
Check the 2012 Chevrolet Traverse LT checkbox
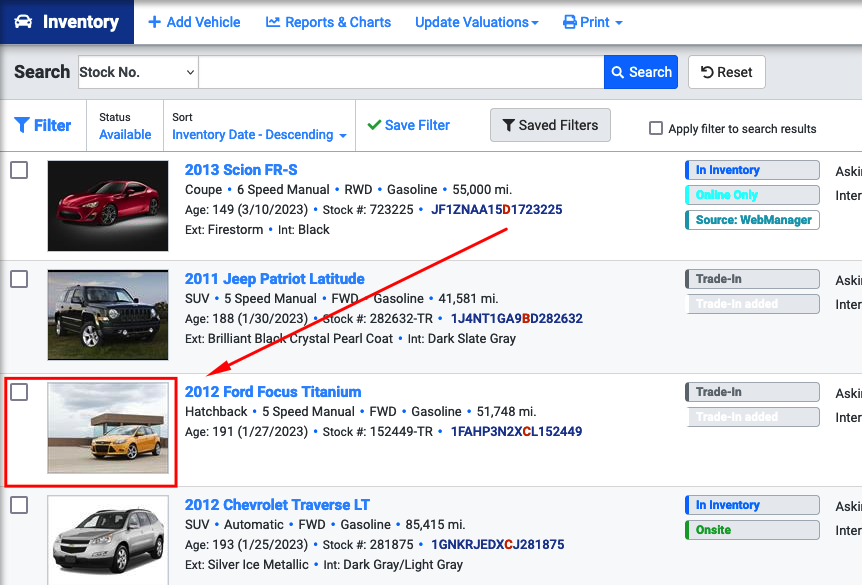click(19, 505)
